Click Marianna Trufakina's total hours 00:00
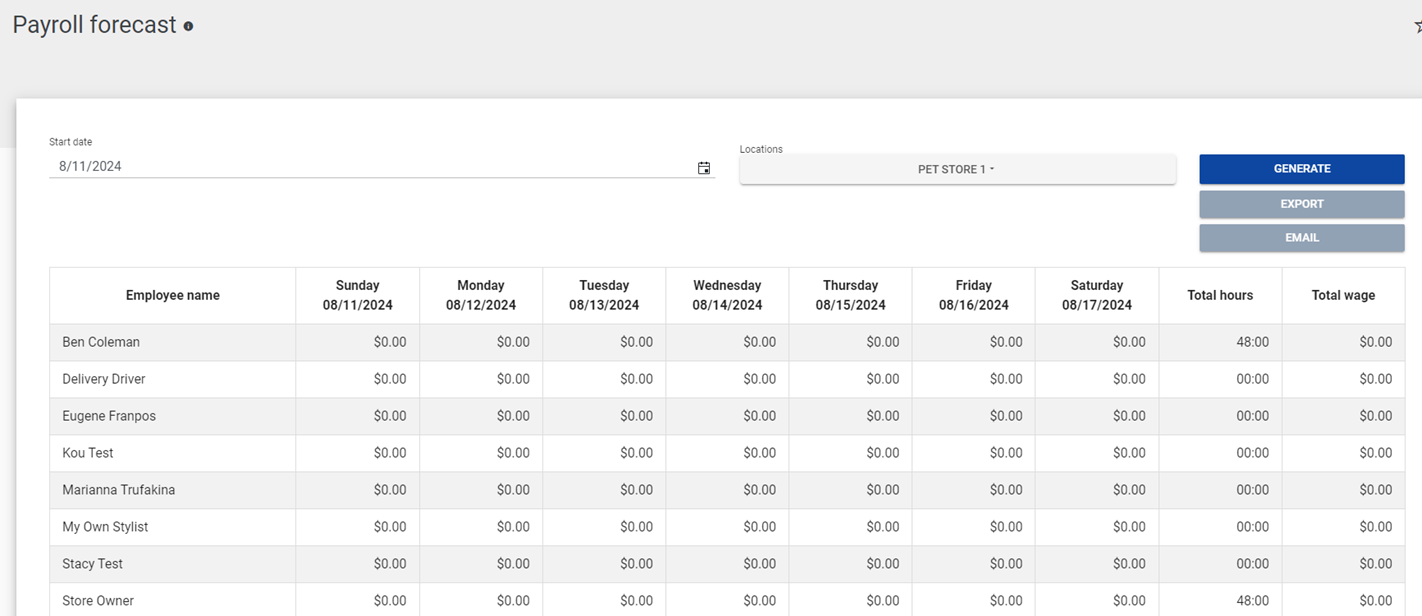Screen dimensions: 1422x616 [x=1252, y=490]
